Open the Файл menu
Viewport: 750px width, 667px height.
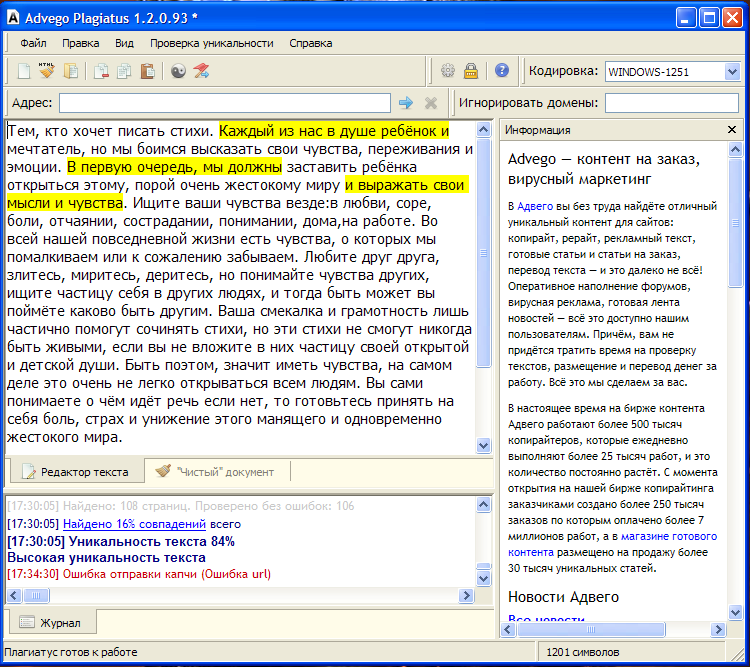[x=33, y=43]
